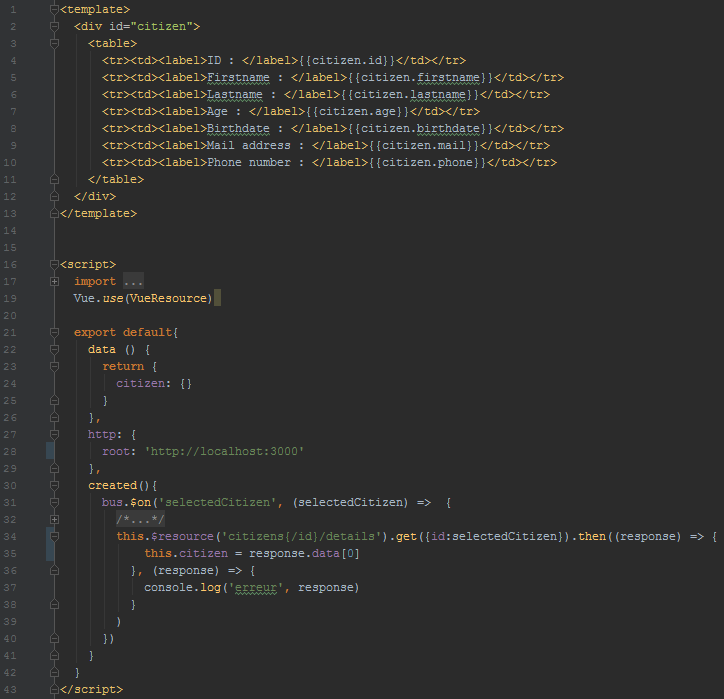Viewport: 724px width, 699px height.
Task: Fold the bus.$on callback on line 31
Action: click(x=53, y=503)
